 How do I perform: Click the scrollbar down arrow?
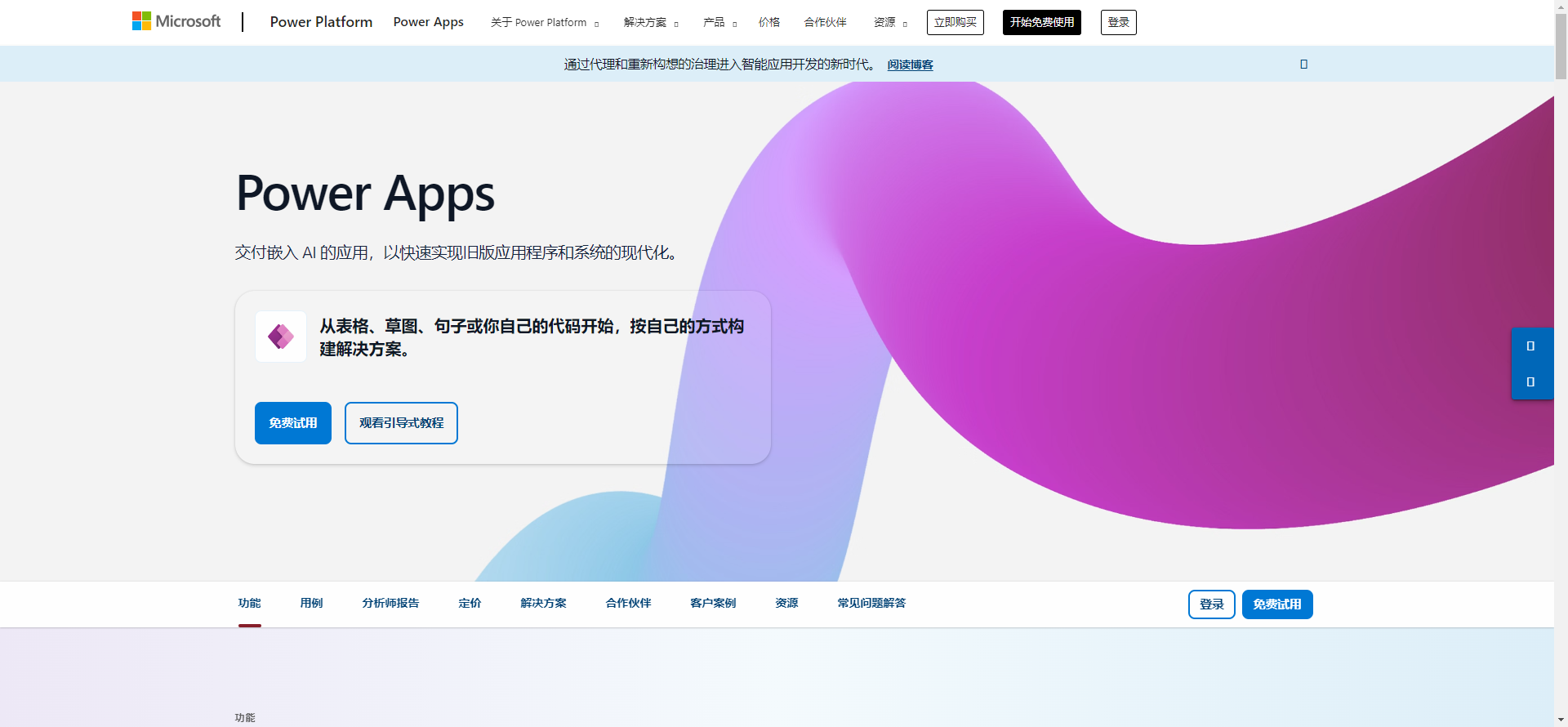point(1561,720)
